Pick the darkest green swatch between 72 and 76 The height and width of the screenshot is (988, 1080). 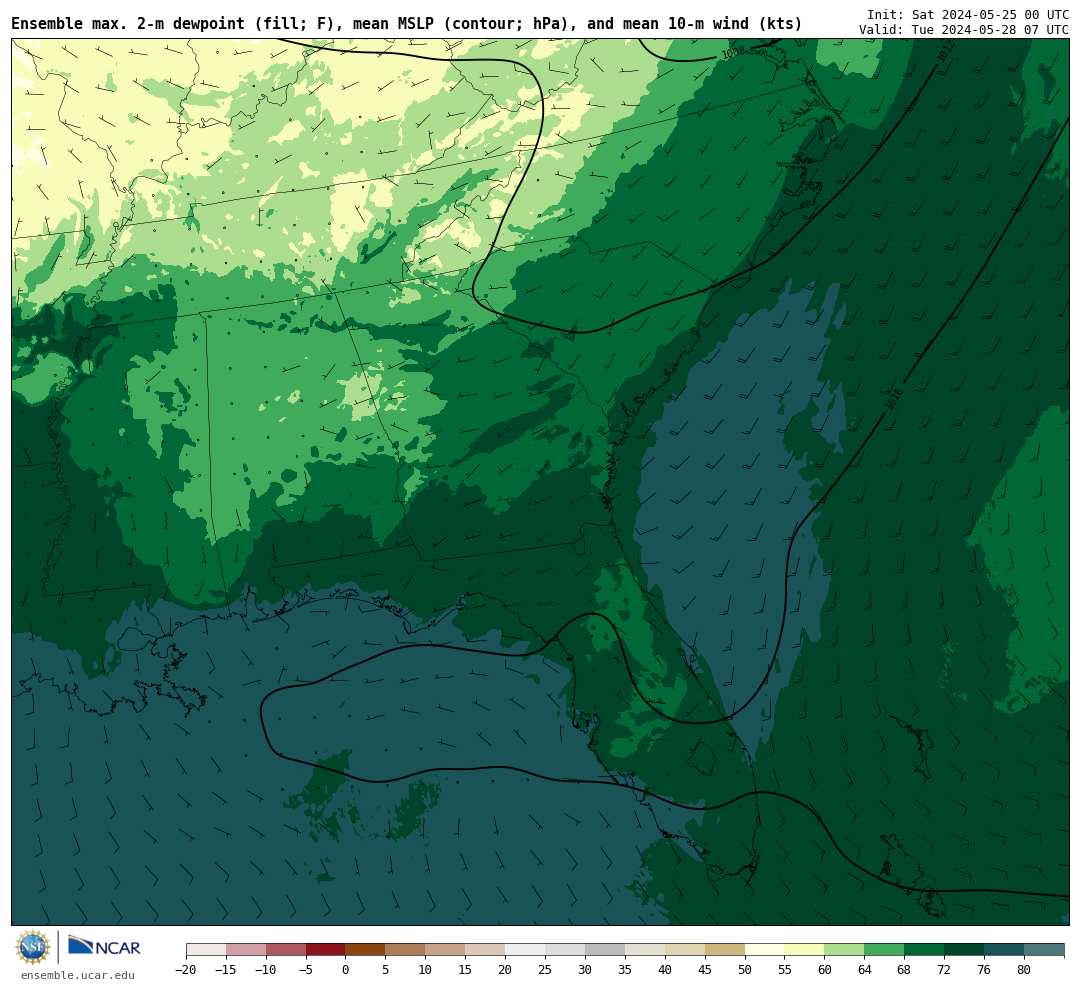tap(964, 950)
